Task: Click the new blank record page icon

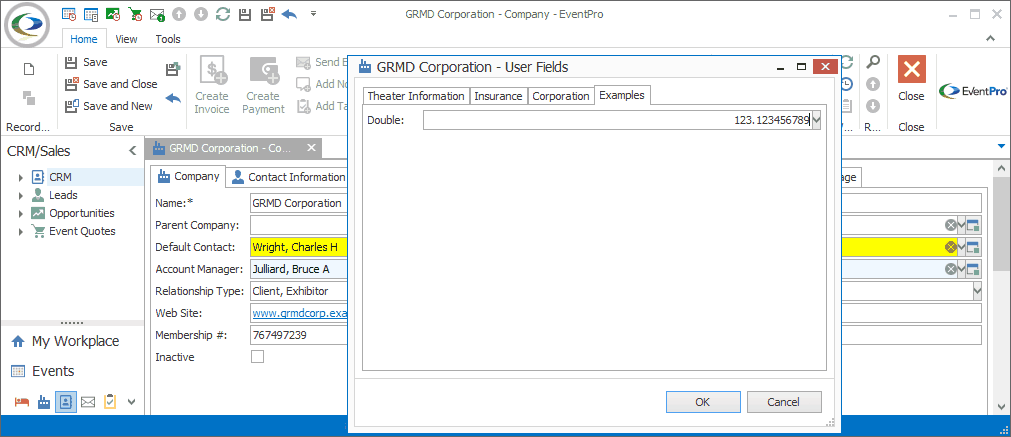Action: pyautogui.click(x=28, y=70)
